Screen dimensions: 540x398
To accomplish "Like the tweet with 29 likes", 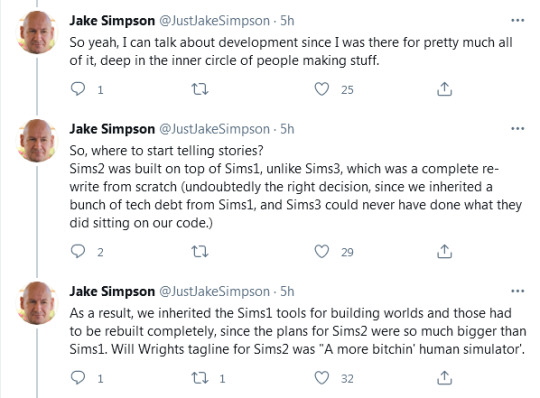I will pyautogui.click(x=322, y=251).
